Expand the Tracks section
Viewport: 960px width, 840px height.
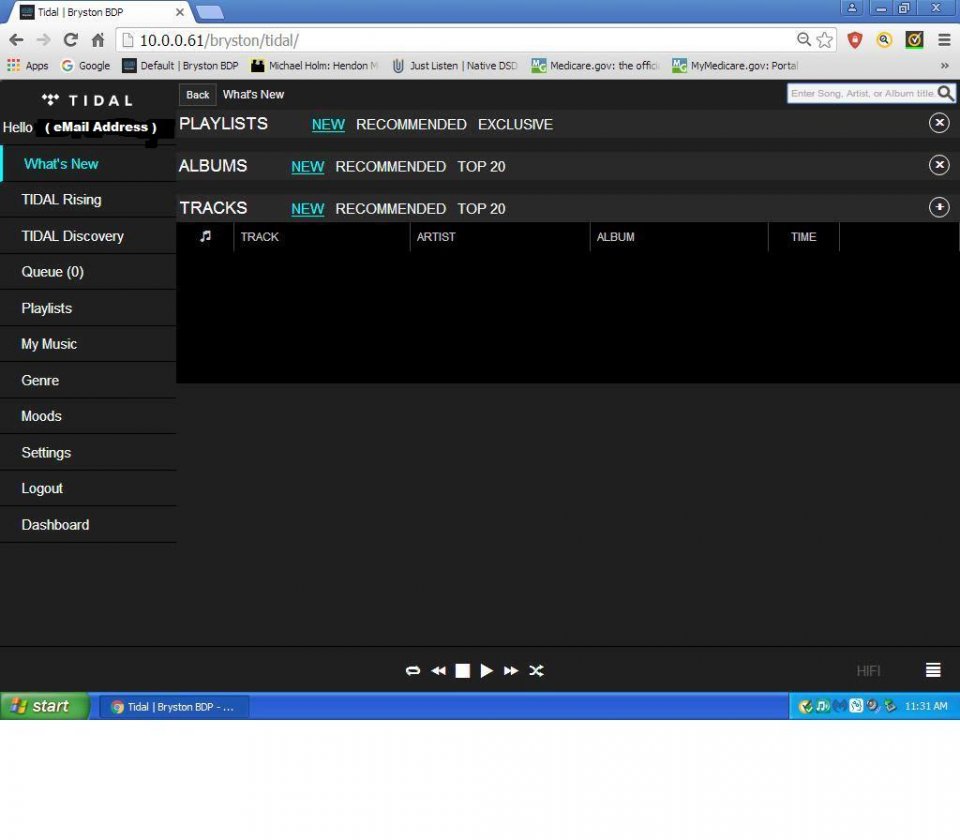pyautogui.click(x=939, y=207)
